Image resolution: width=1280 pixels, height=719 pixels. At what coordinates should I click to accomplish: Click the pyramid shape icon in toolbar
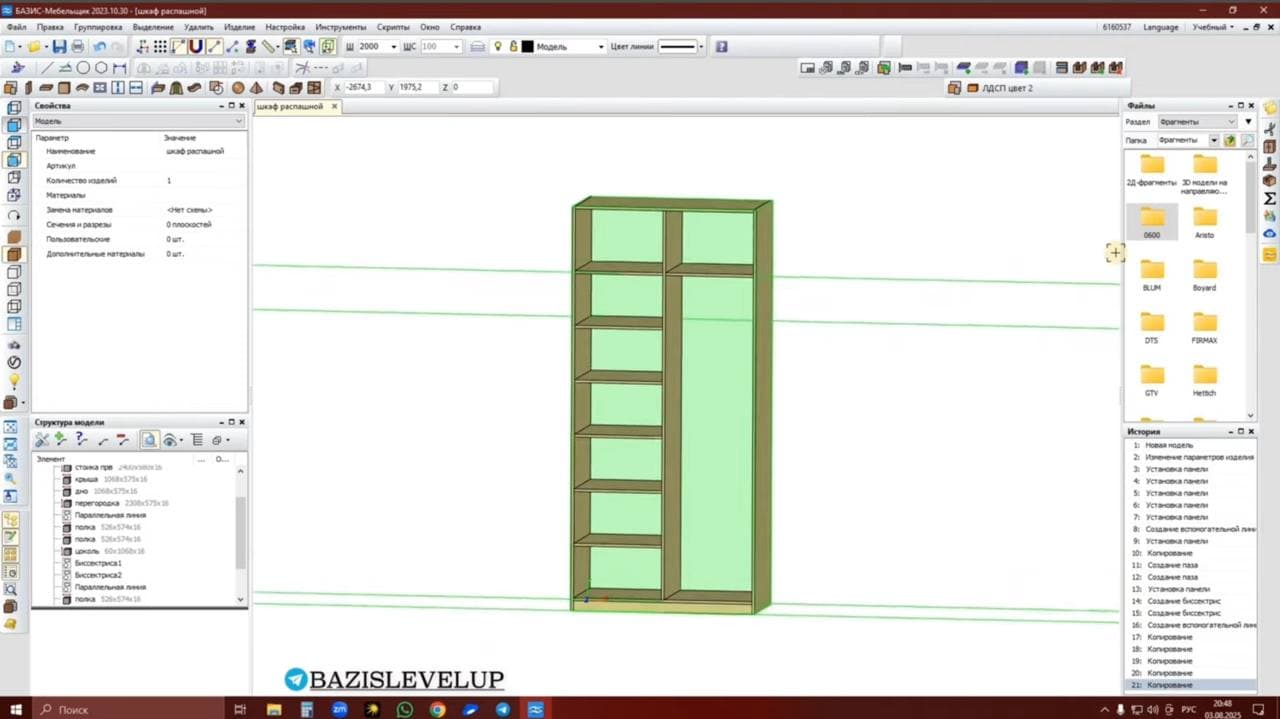(256, 88)
